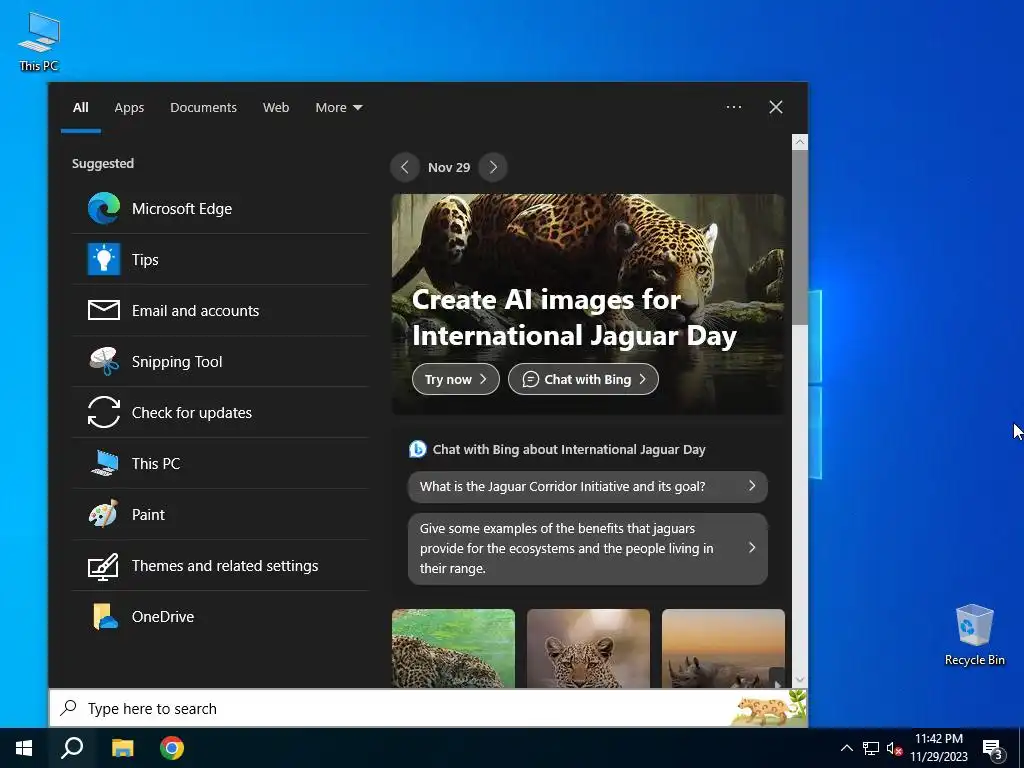This screenshot has width=1024, height=768.
Task: Open the leopard cub face thumbnail
Action: [588, 648]
